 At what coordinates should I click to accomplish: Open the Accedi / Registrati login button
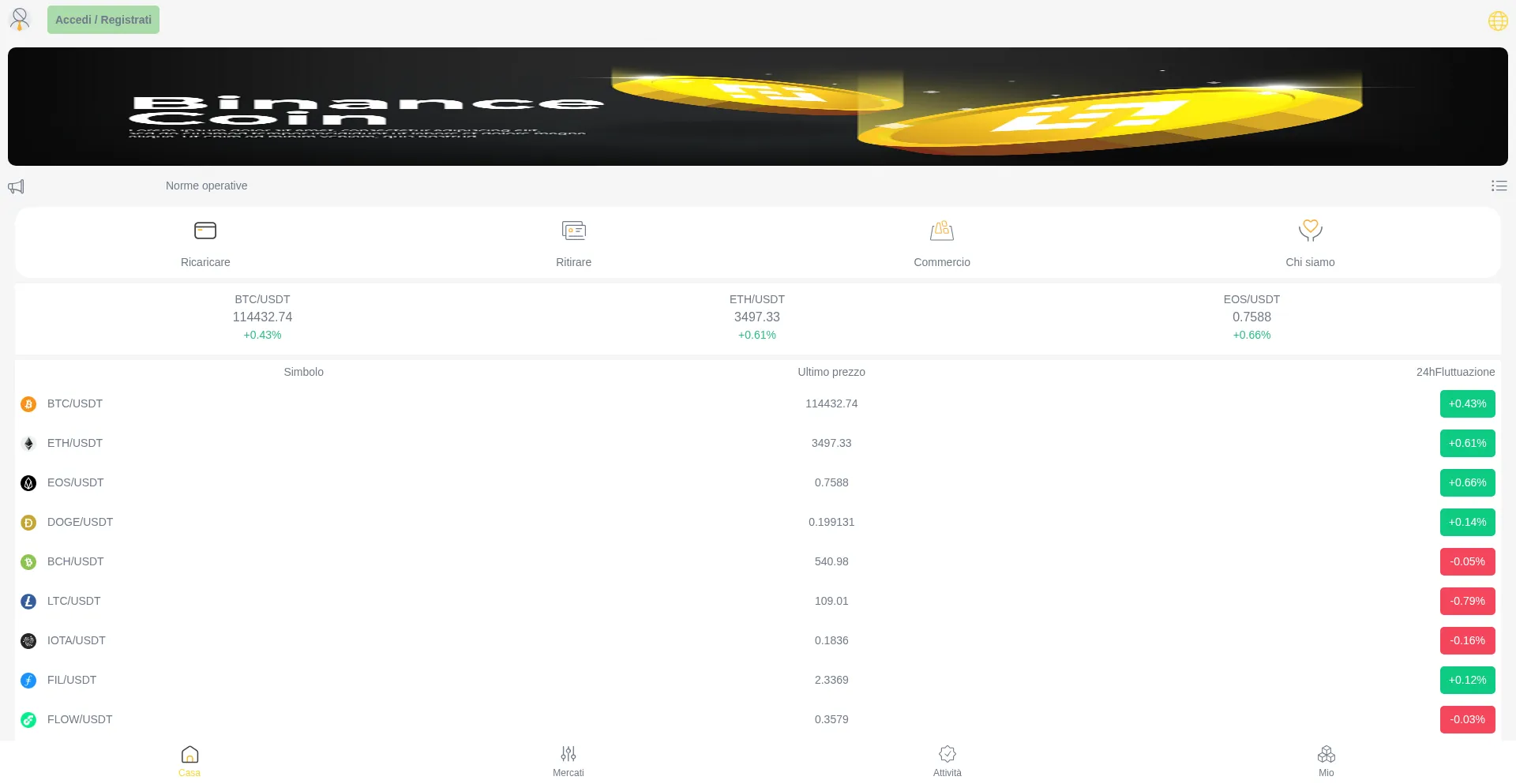(x=103, y=20)
